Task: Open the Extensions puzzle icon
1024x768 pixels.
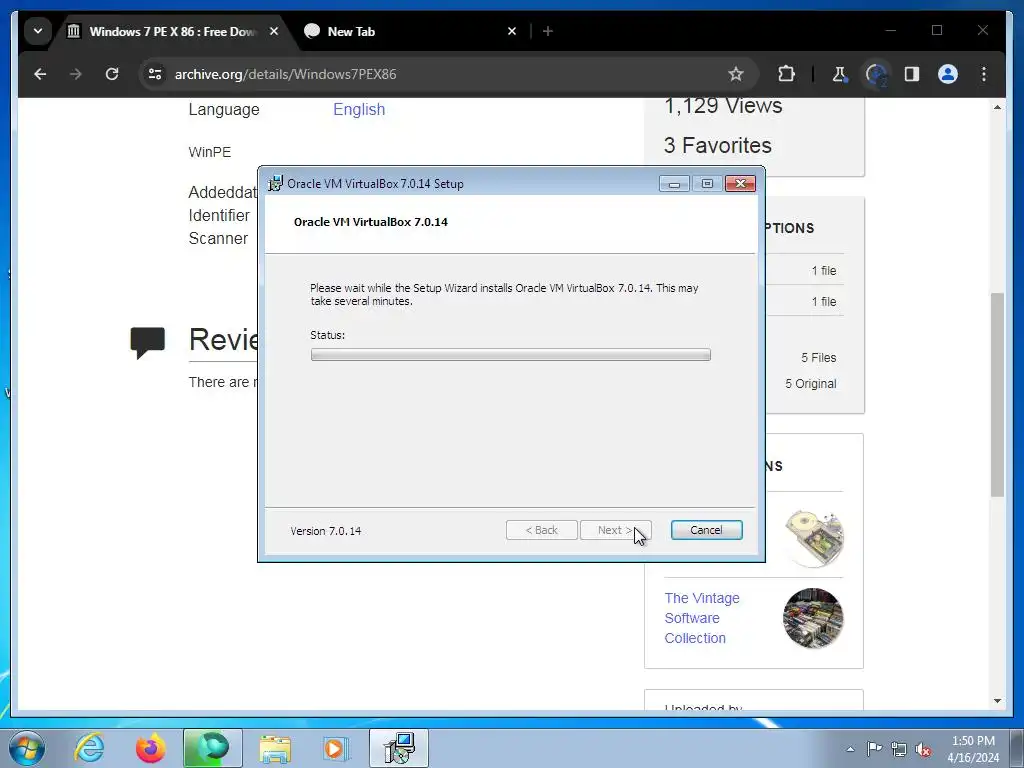Action: (x=786, y=74)
